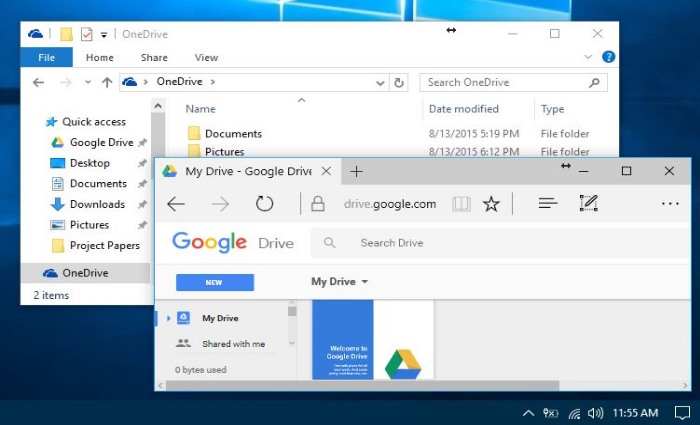Screen dimensions: 700x425
Task: Open Edge more actions ellipsis menu
Action: [x=670, y=204]
